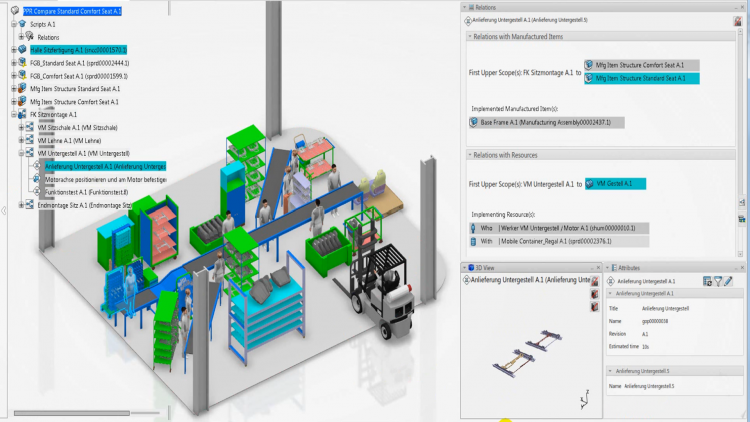Screen dimensions: 750x422
Task: Click the Werker VM Untergestell worker icon
Action: click(474, 228)
